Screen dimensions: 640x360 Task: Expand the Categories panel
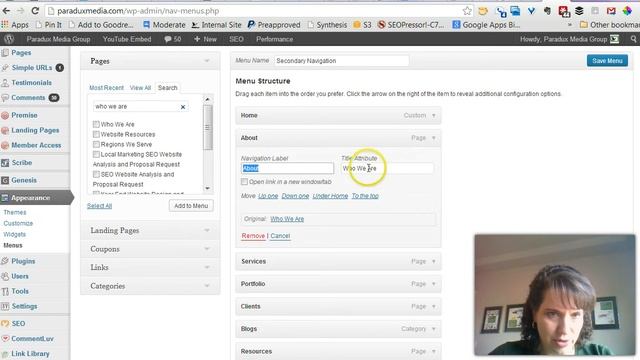tap(150, 286)
